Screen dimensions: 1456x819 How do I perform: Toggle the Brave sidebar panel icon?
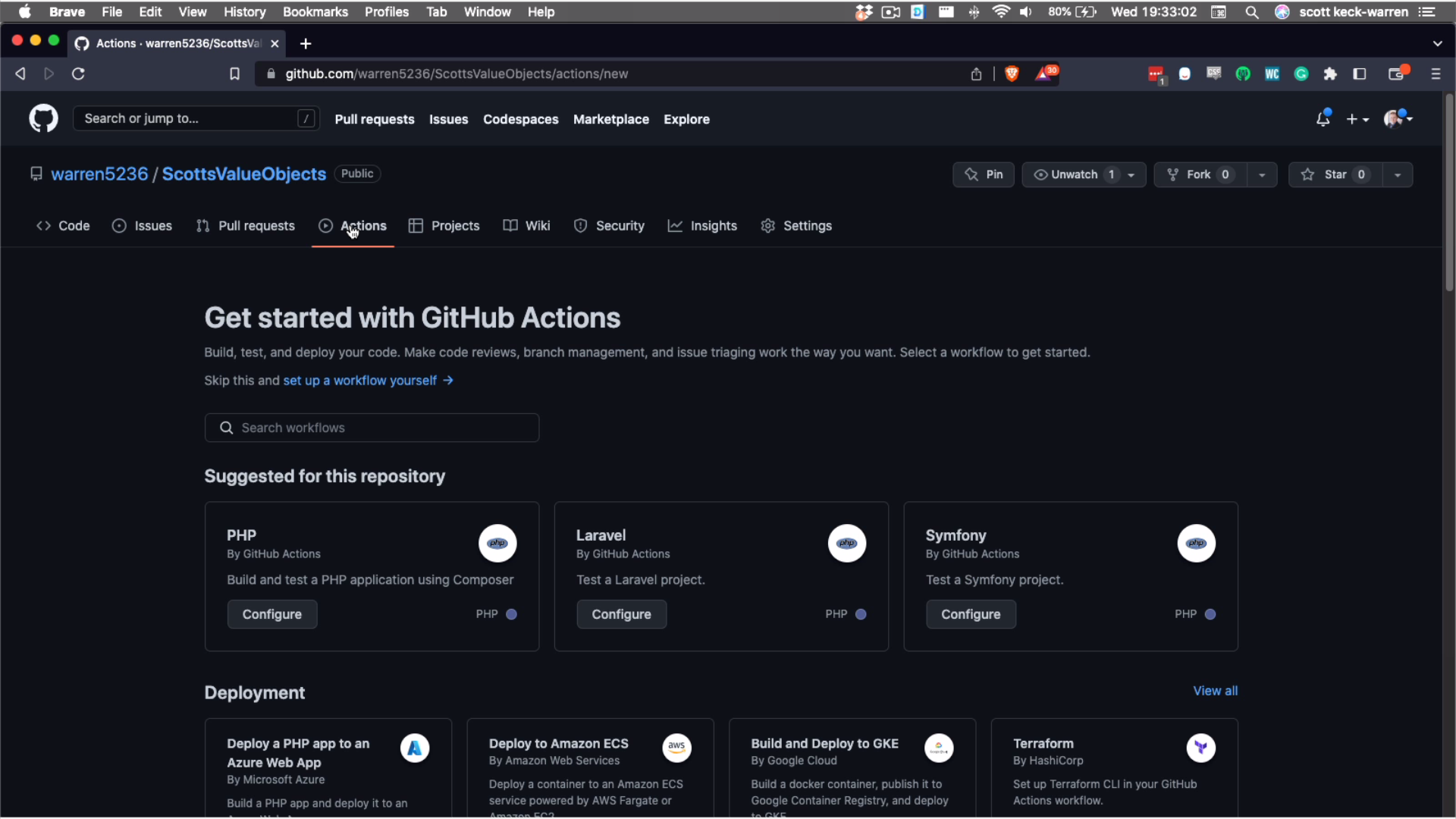coord(1360,74)
